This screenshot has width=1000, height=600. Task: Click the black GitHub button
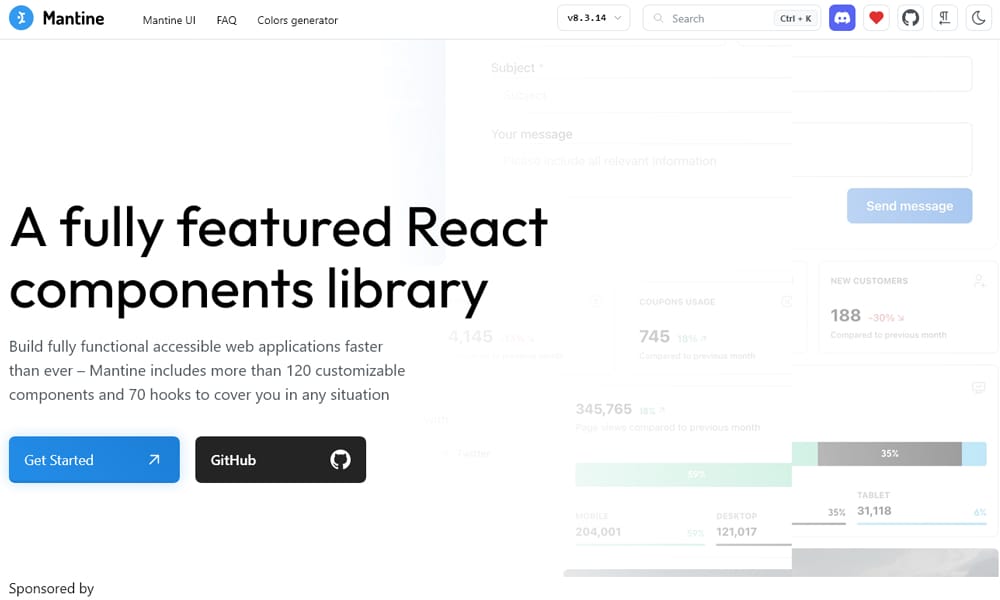click(x=281, y=460)
